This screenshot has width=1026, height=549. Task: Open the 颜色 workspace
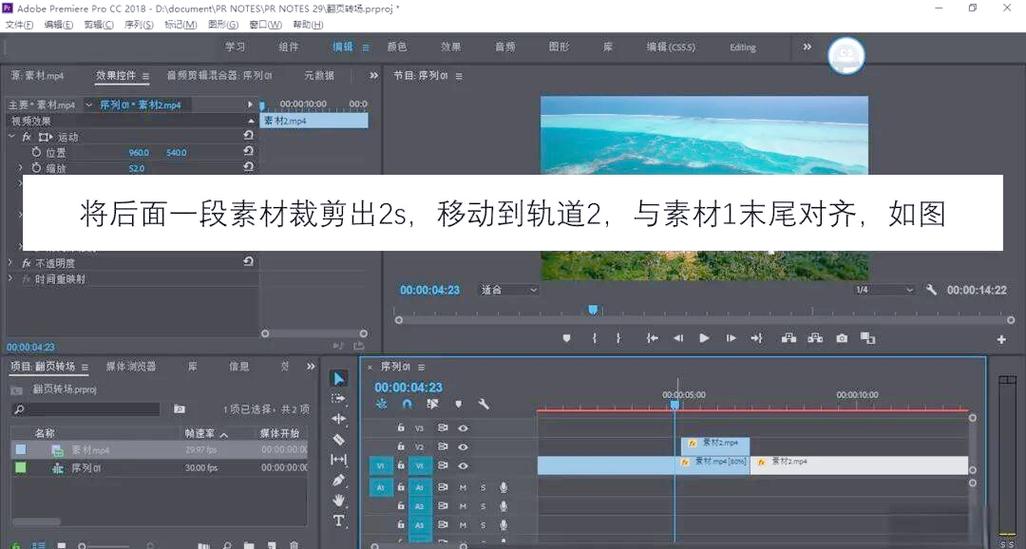[x=397, y=47]
